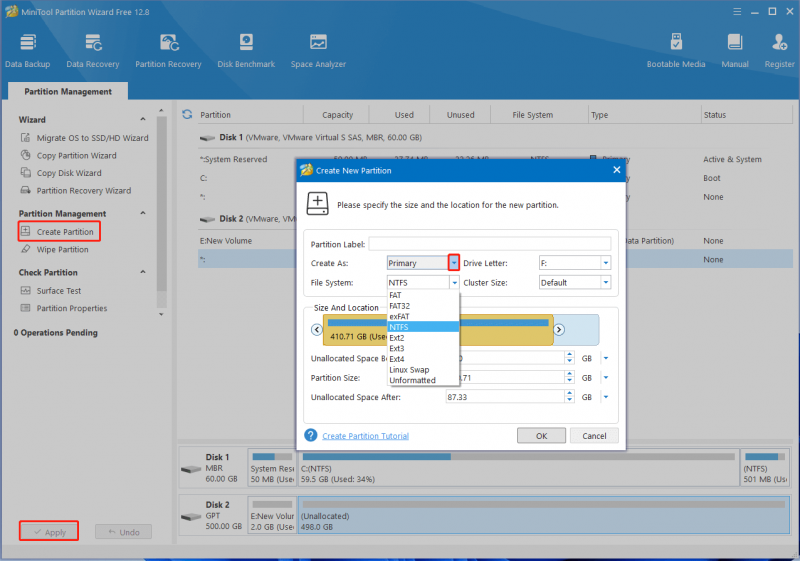Select C:(NTFS) block in Disk 1 map
Image resolution: width=800 pixels, height=561 pixels.
(518, 467)
